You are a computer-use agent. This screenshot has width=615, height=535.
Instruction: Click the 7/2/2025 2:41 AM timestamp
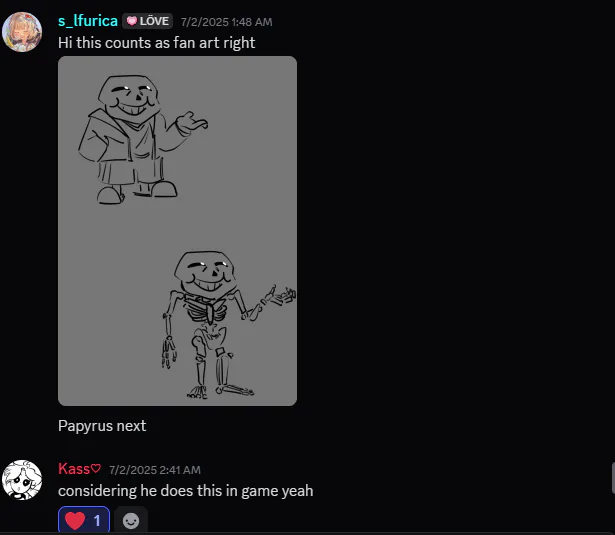click(x=155, y=470)
